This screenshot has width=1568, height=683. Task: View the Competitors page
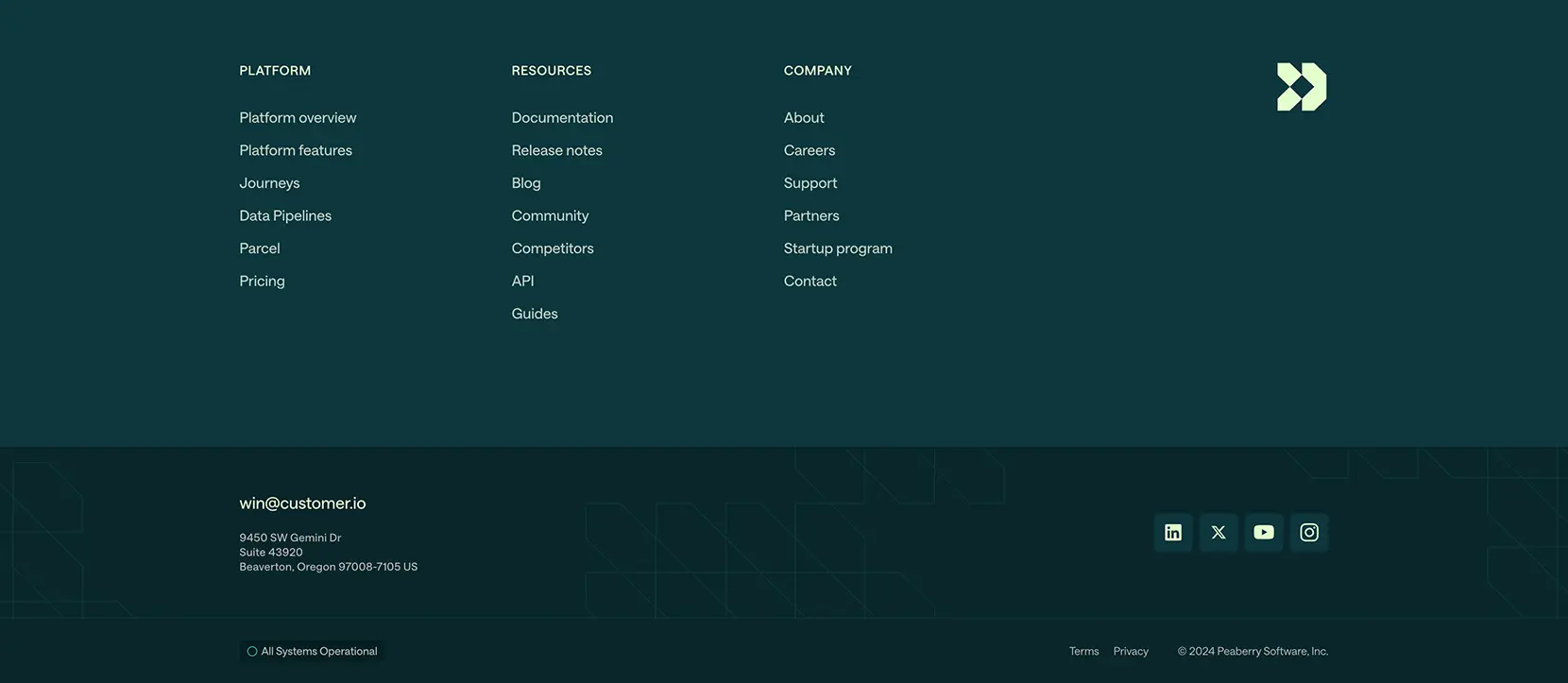click(x=553, y=248)
